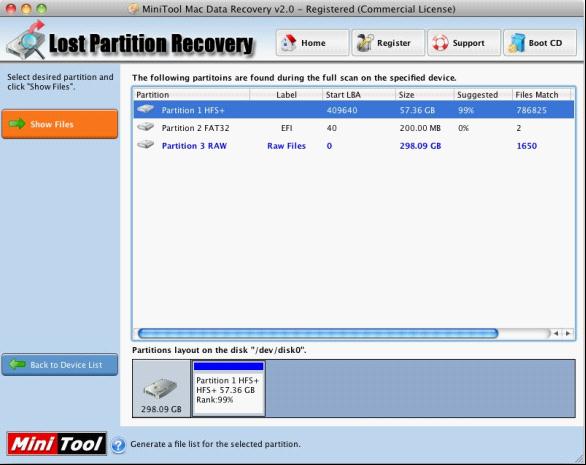Click the 786825 files match value
The width and height of the screenshot is (586, 465).
tap(531, 110)
